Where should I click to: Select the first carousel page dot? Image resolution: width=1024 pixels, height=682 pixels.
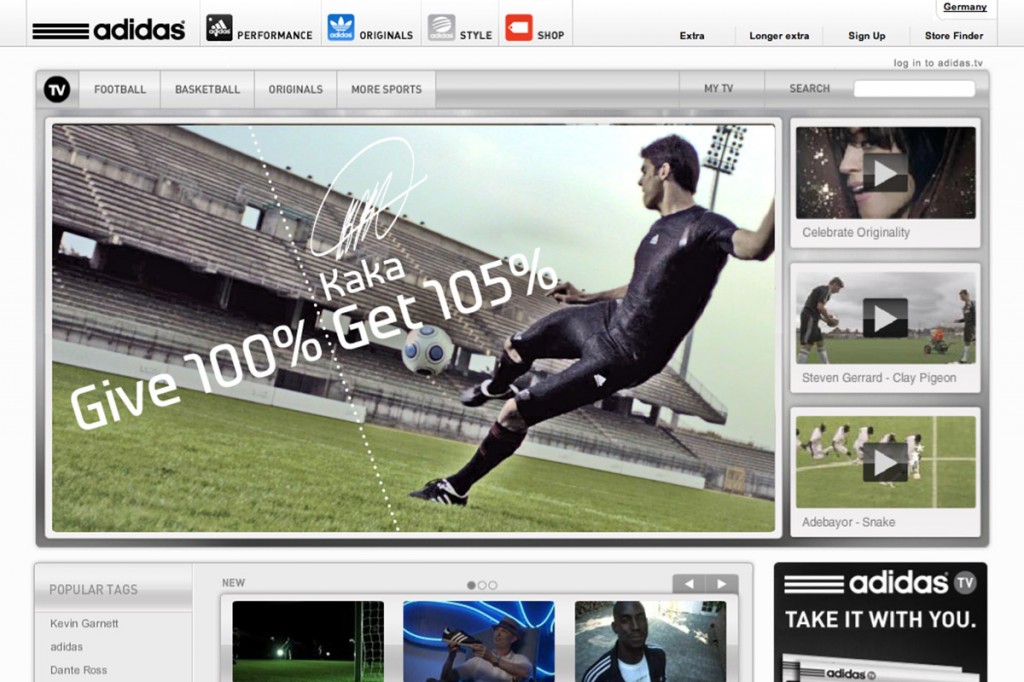pyautogui.click(x=471, y=585)
